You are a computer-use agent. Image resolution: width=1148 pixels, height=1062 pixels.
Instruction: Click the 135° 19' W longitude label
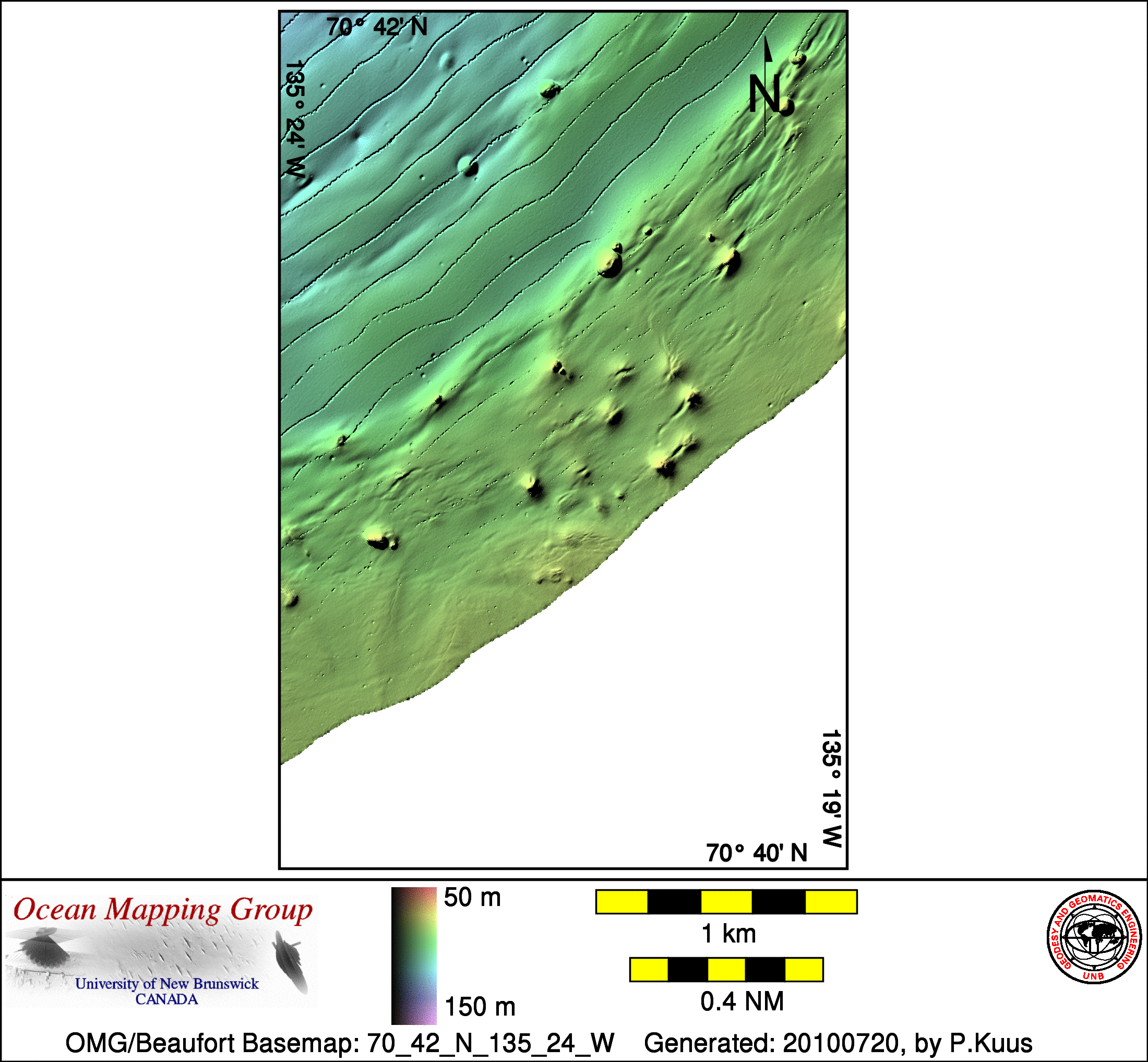coord(831,789)
